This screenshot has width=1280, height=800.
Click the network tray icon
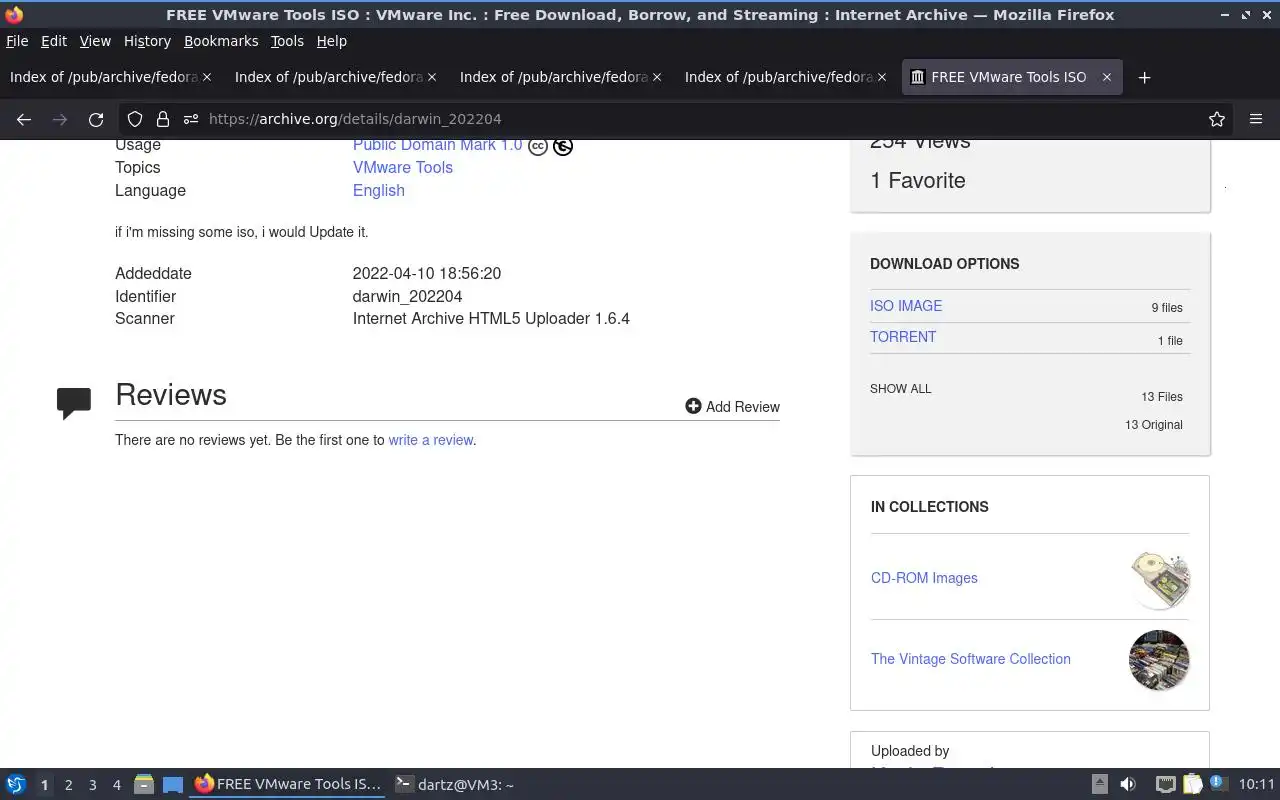pos(1165,785)
